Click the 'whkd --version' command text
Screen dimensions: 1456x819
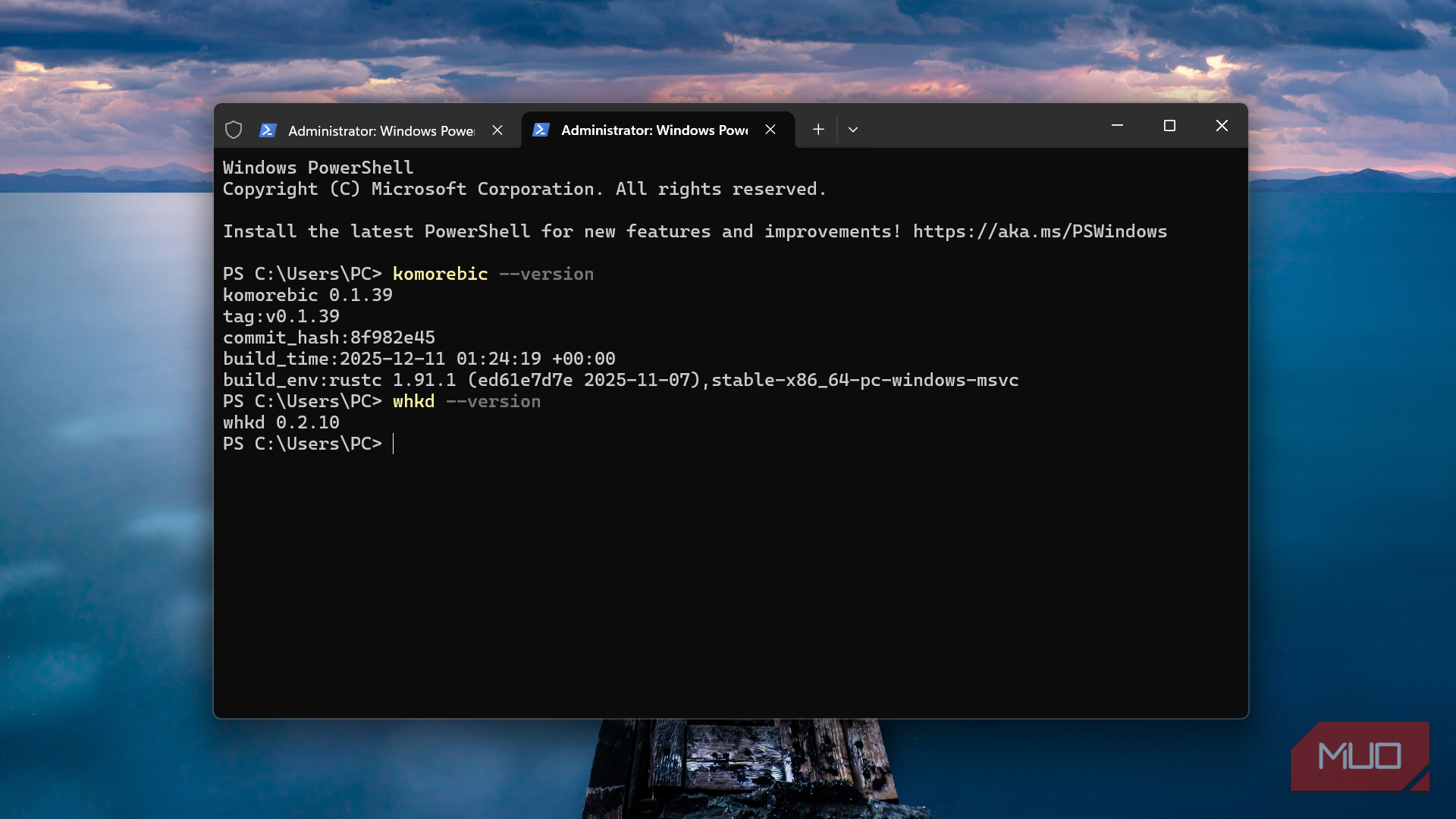pyautogui.click(x=466, y=401)
